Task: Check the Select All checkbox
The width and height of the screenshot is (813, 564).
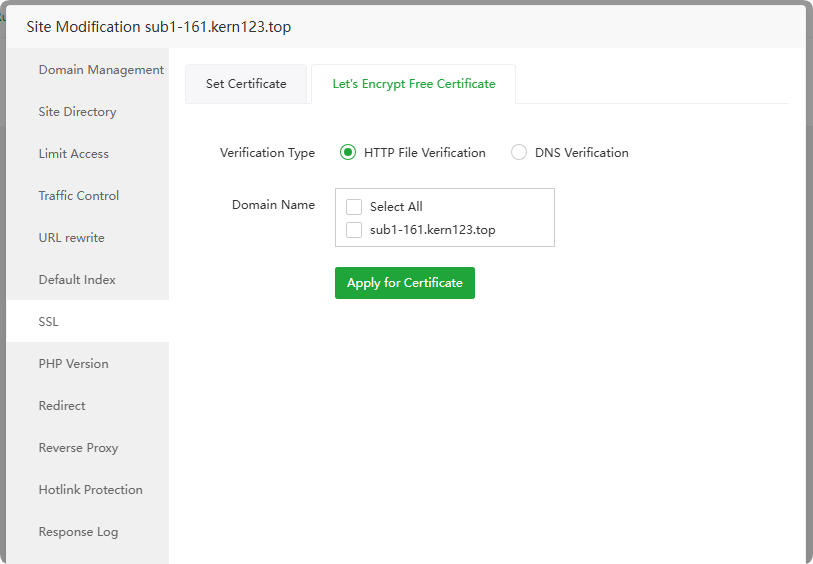Action: click(x=354, y=207)
